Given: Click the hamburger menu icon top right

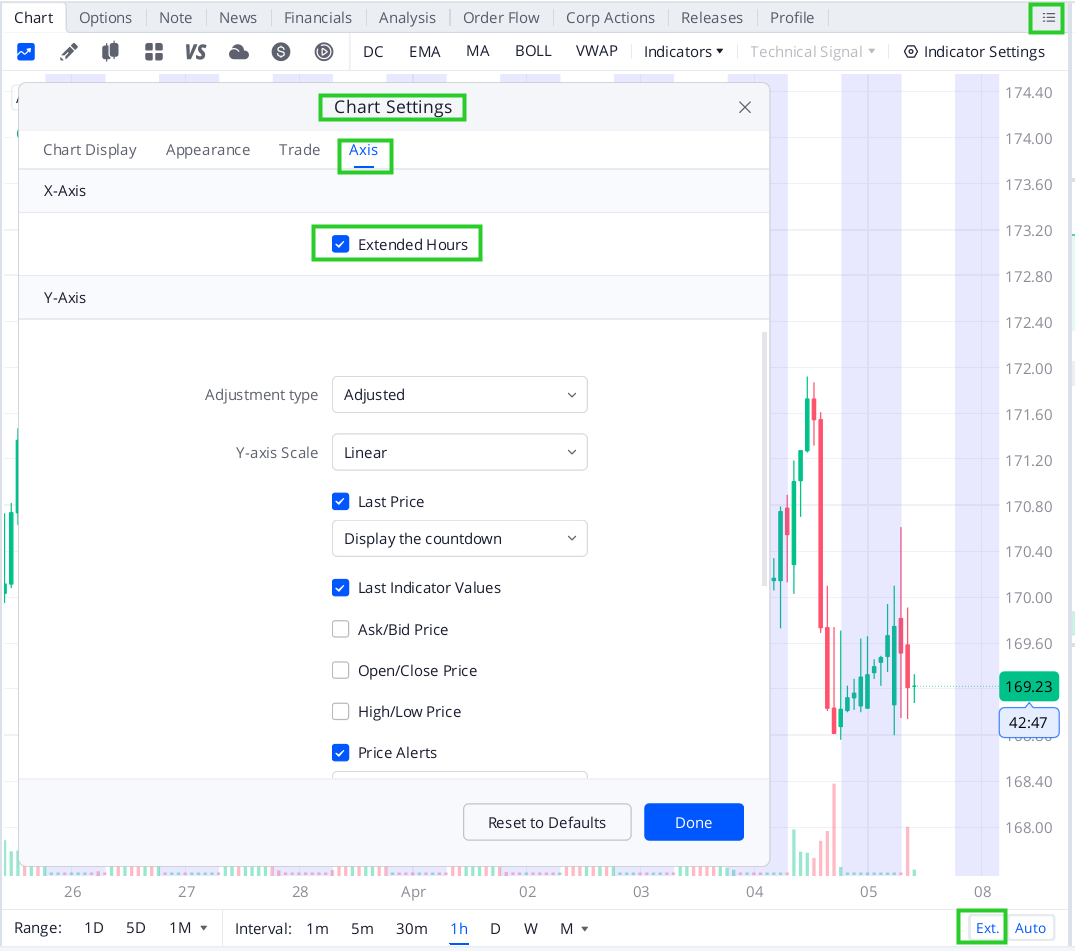Looking at the screenshot, I should coord(1046,18).
